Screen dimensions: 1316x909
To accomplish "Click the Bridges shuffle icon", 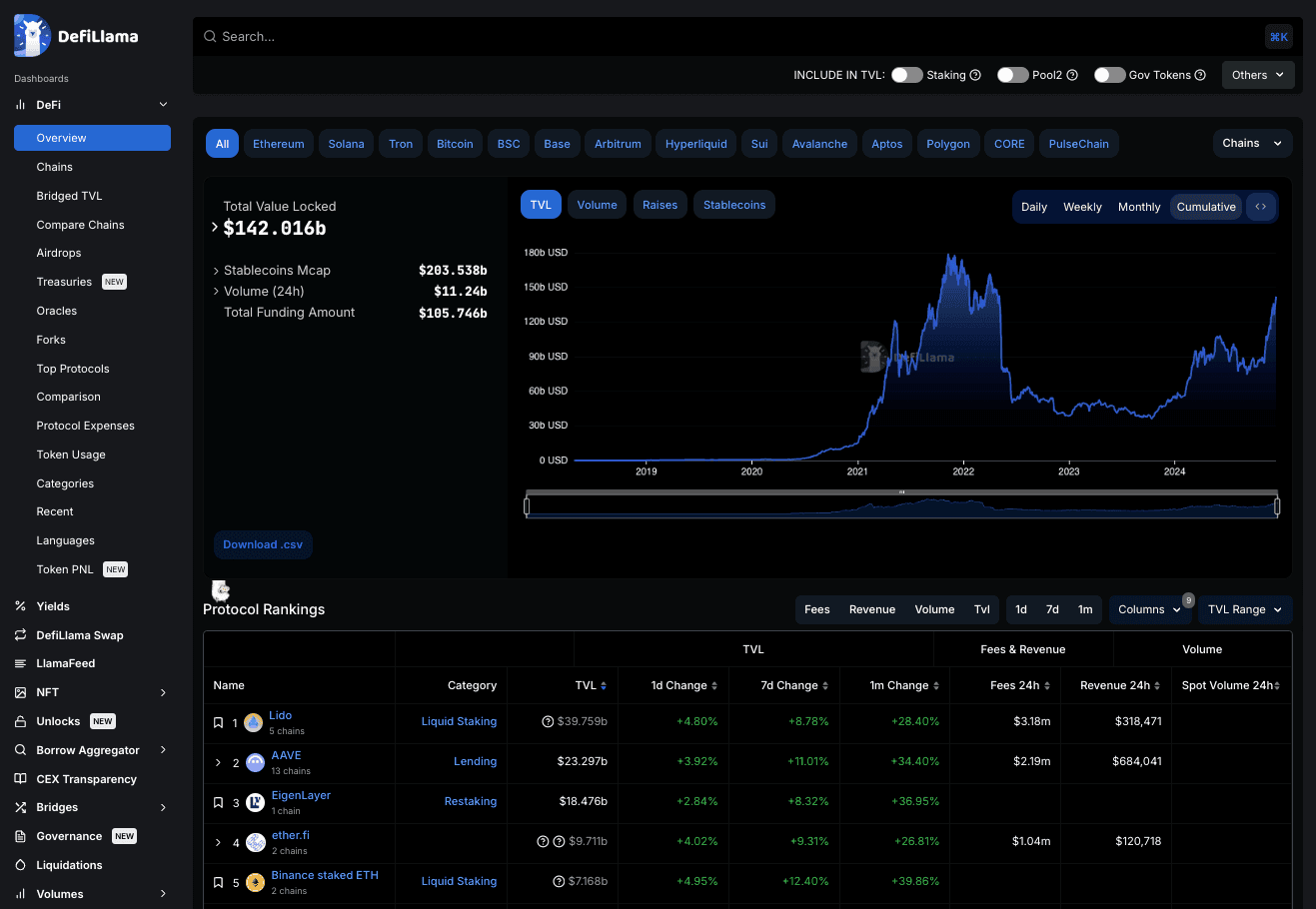I will click(20, 807).
